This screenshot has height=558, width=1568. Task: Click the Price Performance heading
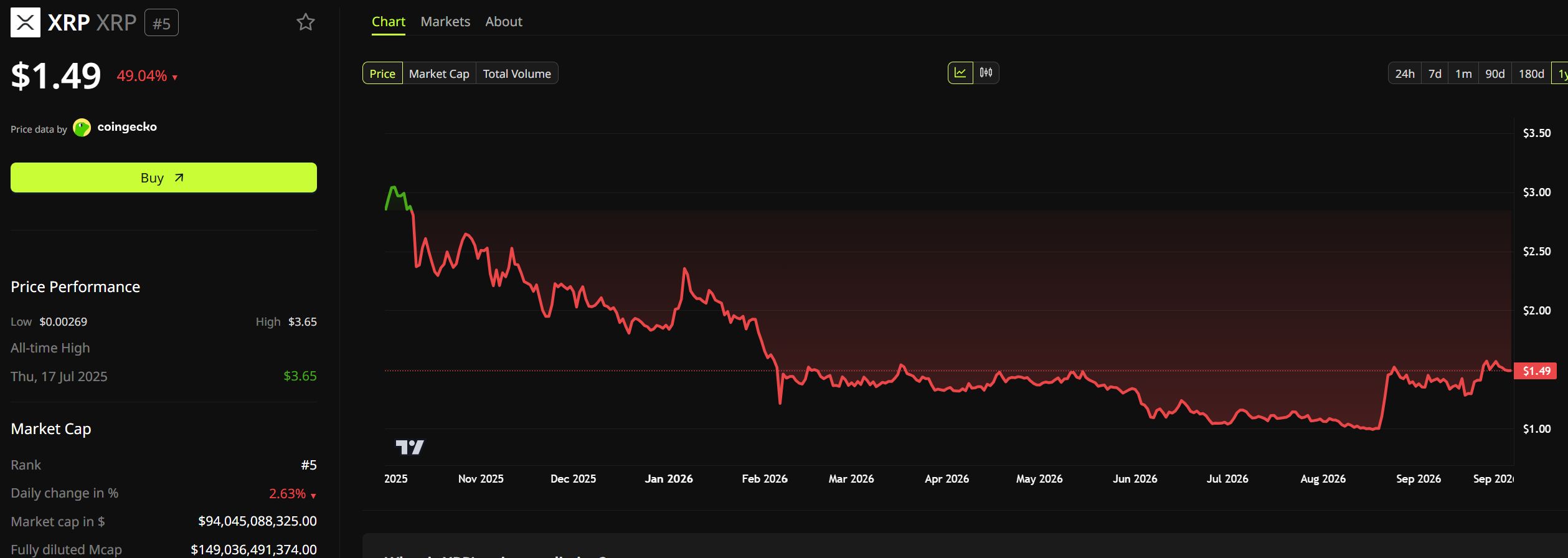coord(75,286)
